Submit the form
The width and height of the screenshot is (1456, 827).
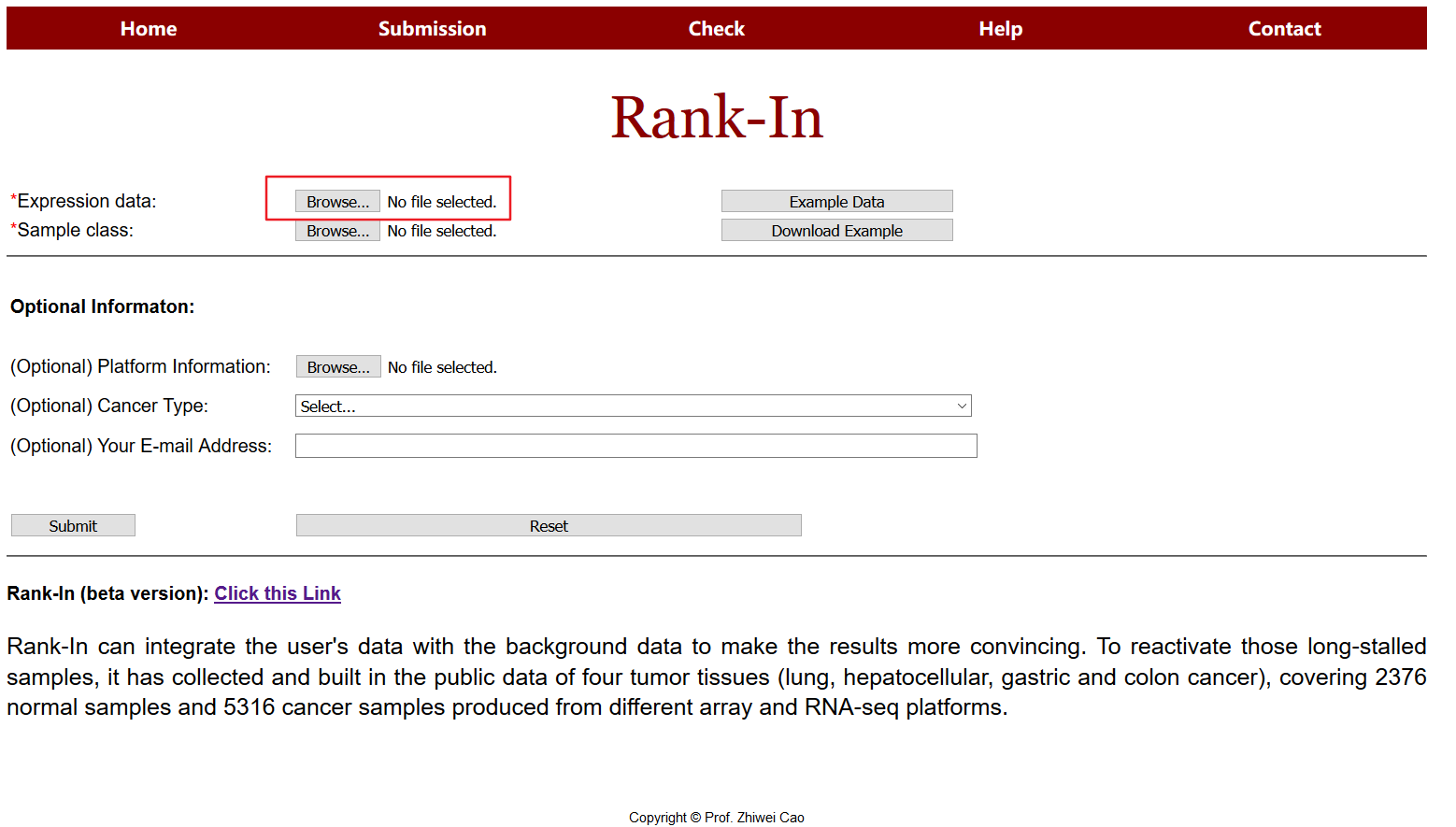[x=73, y=526]
